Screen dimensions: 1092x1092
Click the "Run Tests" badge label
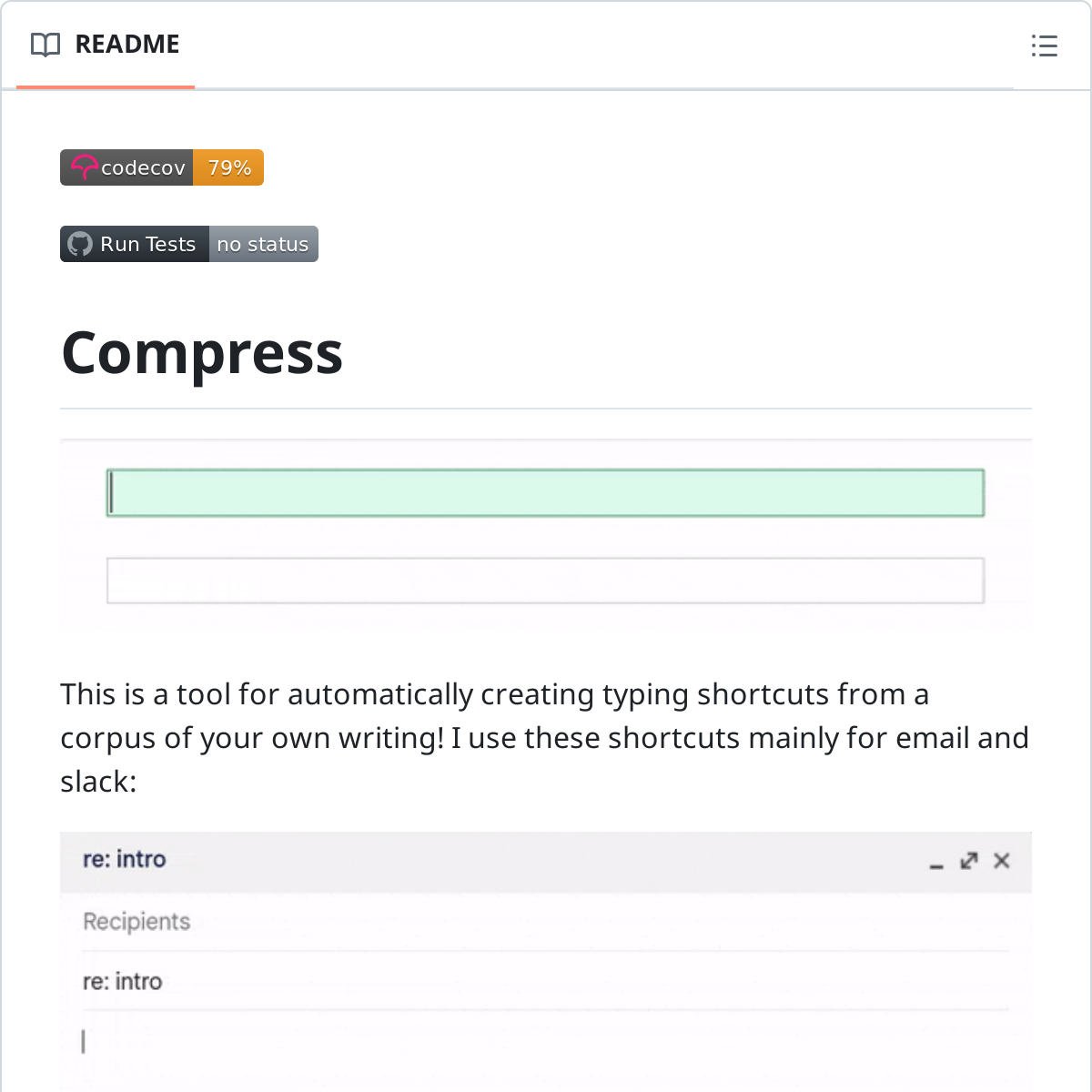click(147, 244)
